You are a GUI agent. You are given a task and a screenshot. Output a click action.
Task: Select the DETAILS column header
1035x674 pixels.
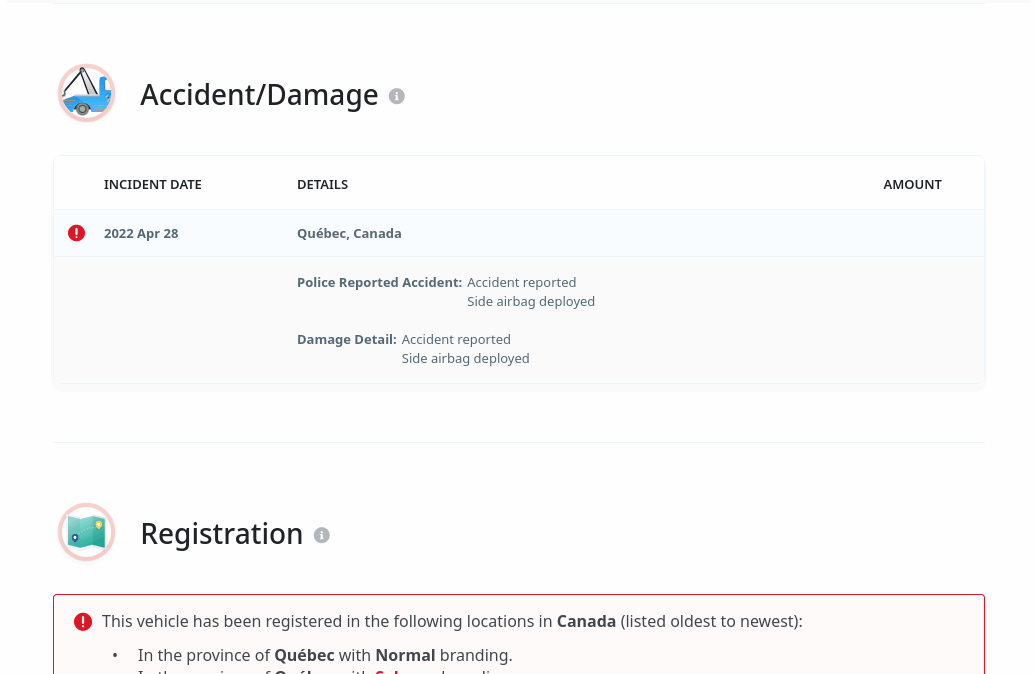(x=322, y=185)
